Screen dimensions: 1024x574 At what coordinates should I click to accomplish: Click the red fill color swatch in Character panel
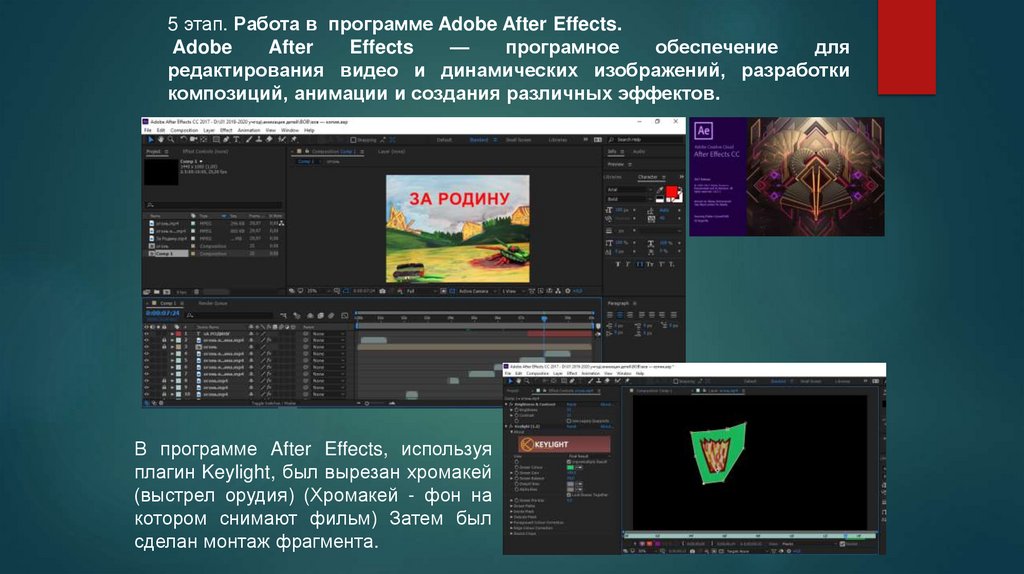671,191
